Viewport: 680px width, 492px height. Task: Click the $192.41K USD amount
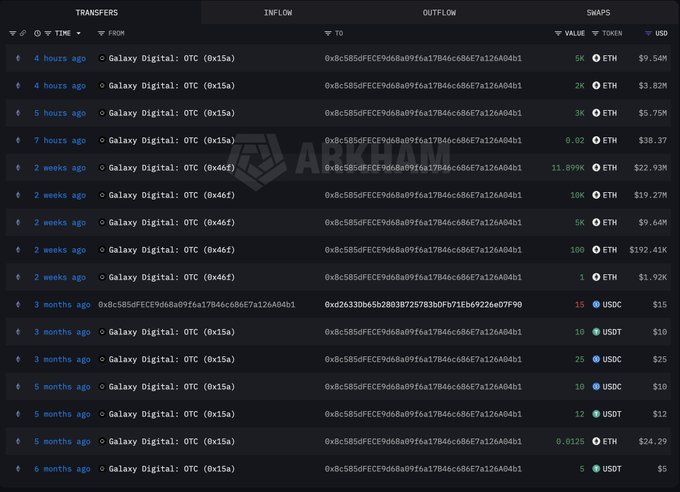648,250
